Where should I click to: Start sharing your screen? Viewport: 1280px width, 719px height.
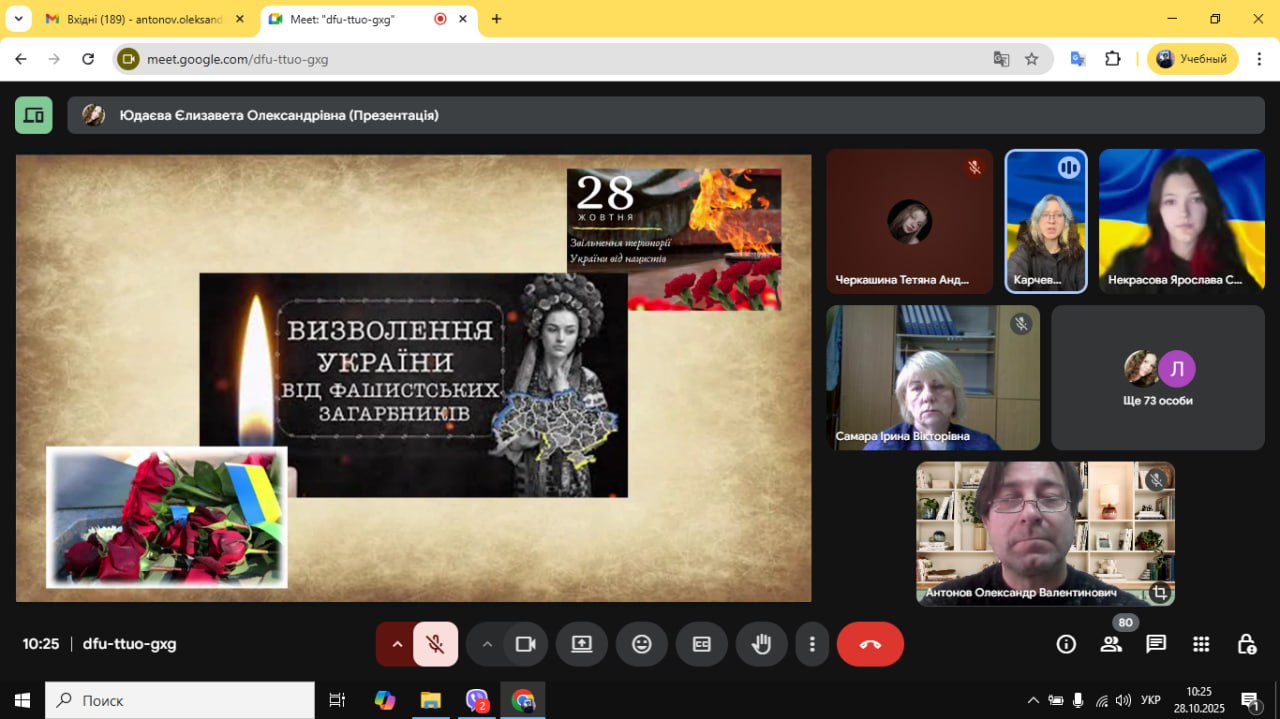pos(582,644)
